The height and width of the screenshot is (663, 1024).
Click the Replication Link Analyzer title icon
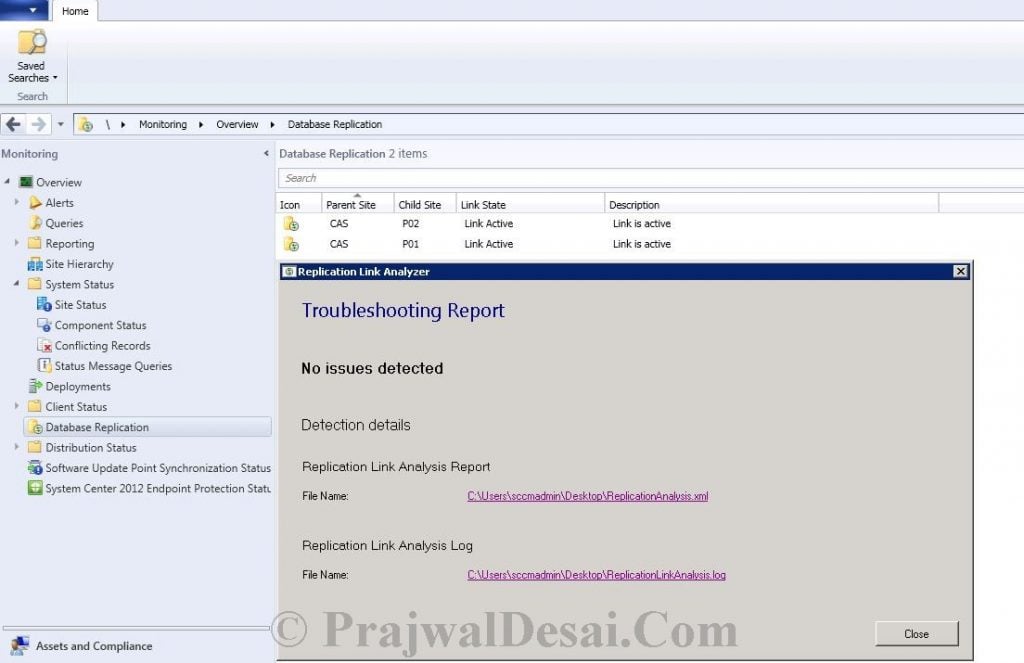click(x=289, y=271)
